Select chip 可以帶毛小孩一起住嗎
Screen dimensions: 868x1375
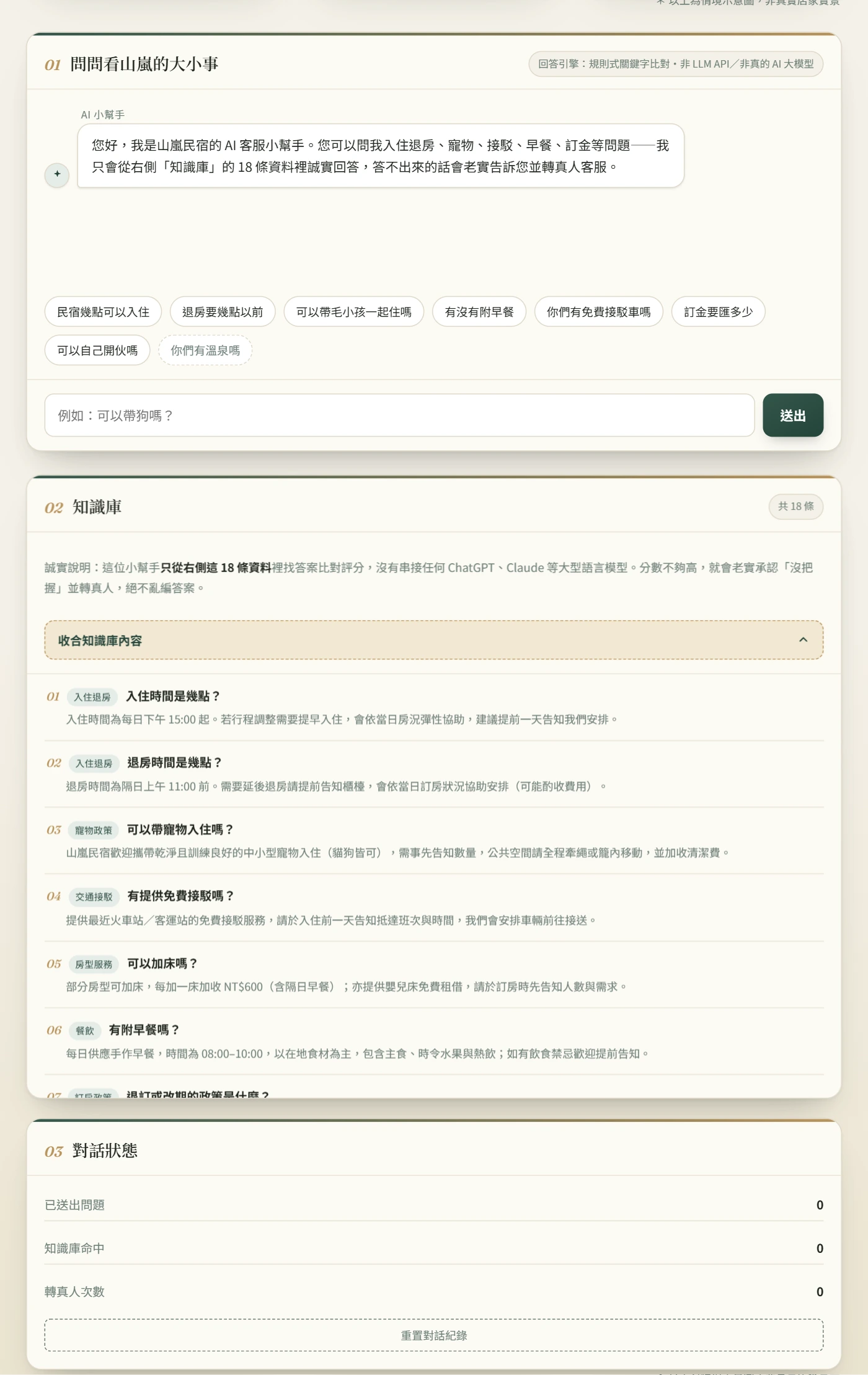(x=353, y=311)
